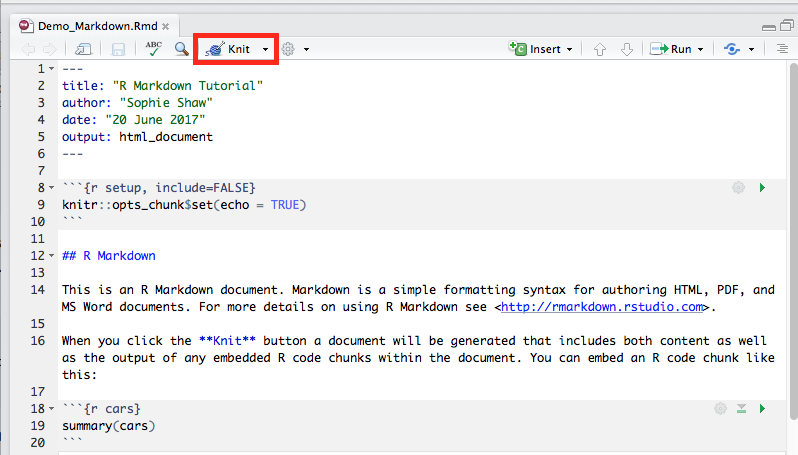Run the setup chunk green play icon
This screenshot has width=798, height=455.
tap(762, 188)
